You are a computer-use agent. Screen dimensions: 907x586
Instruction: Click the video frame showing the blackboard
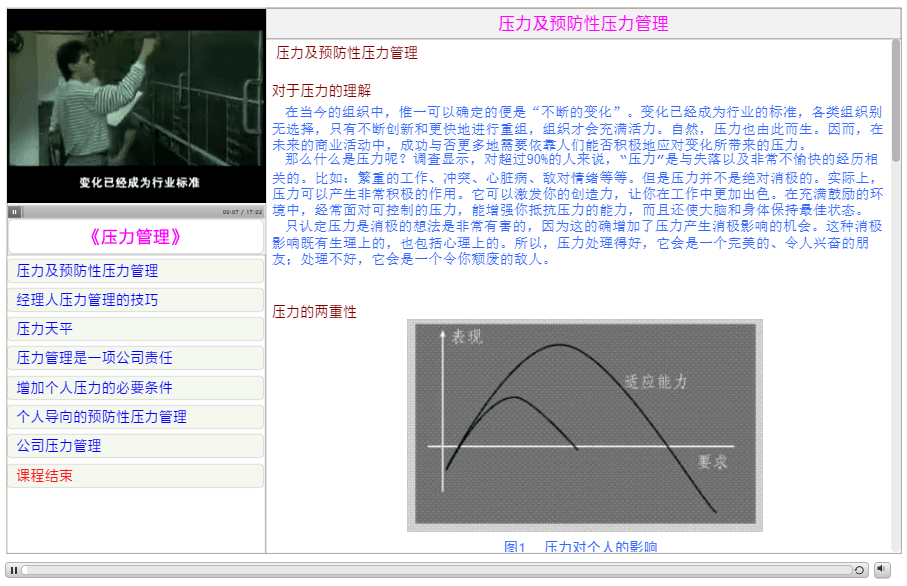coord(136,105)
